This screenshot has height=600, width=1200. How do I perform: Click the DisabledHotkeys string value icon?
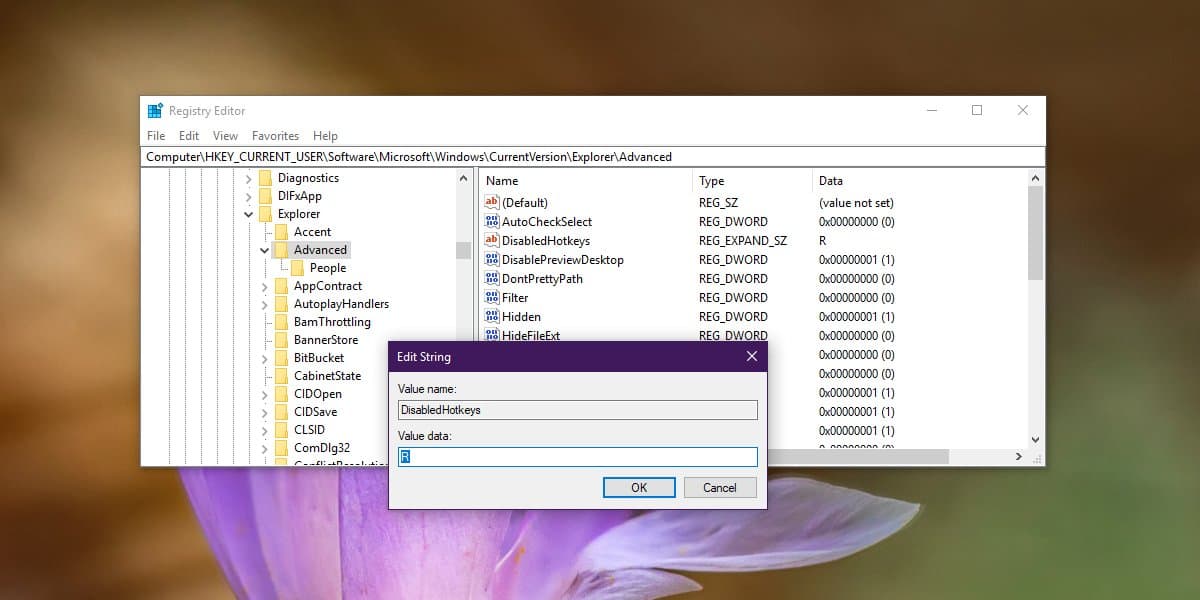tap(491, 241)
